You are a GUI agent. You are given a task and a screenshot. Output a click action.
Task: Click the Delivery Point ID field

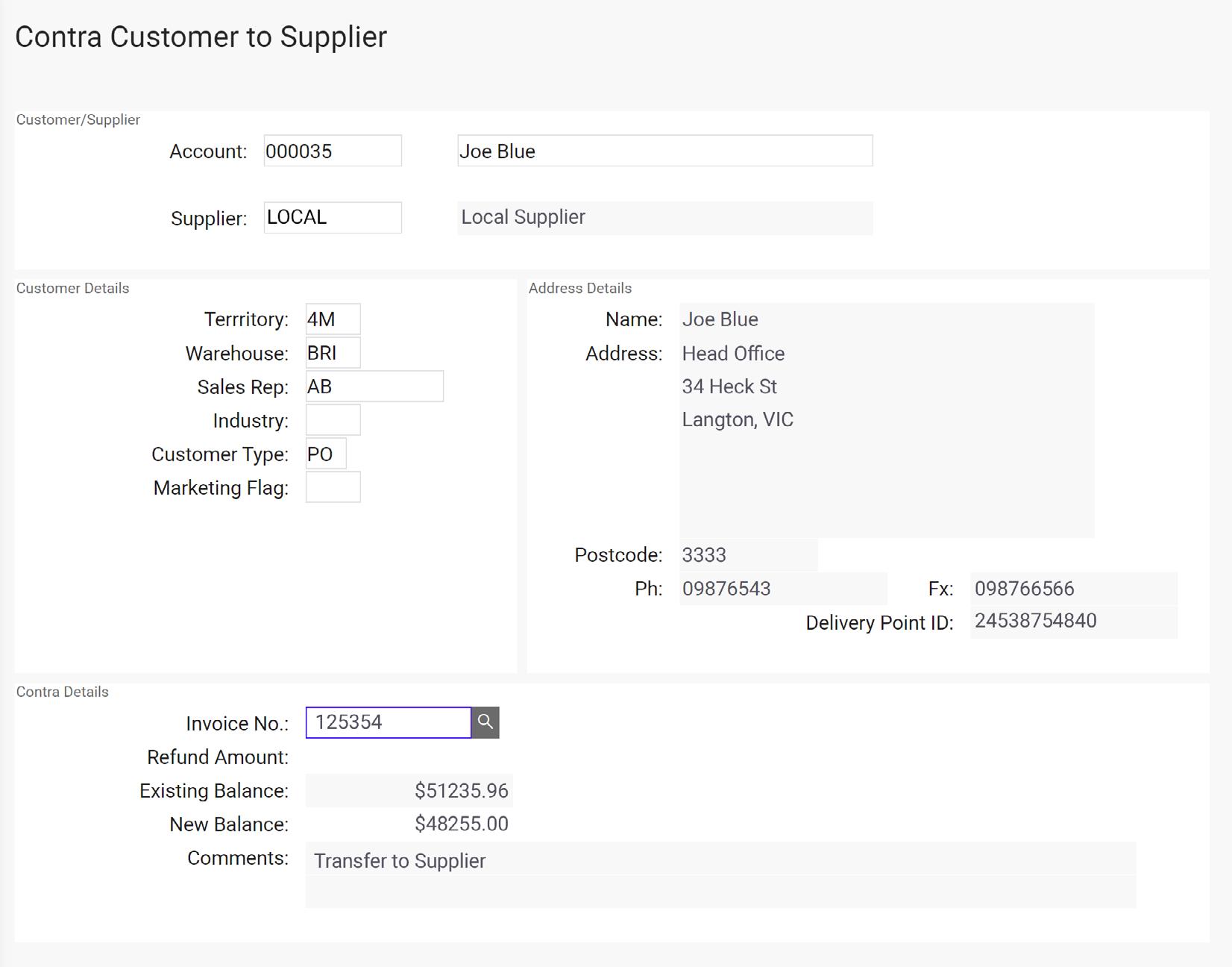(x=1073, y=622)
